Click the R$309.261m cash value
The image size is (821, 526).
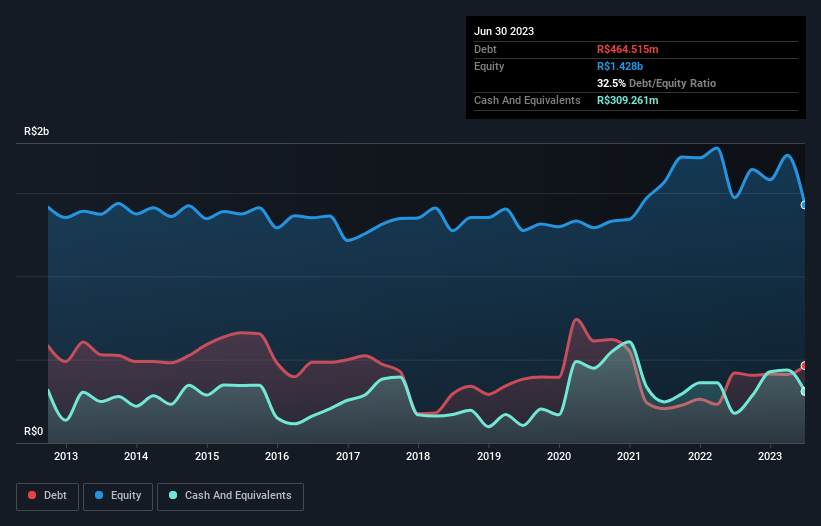tap(627, 100)
